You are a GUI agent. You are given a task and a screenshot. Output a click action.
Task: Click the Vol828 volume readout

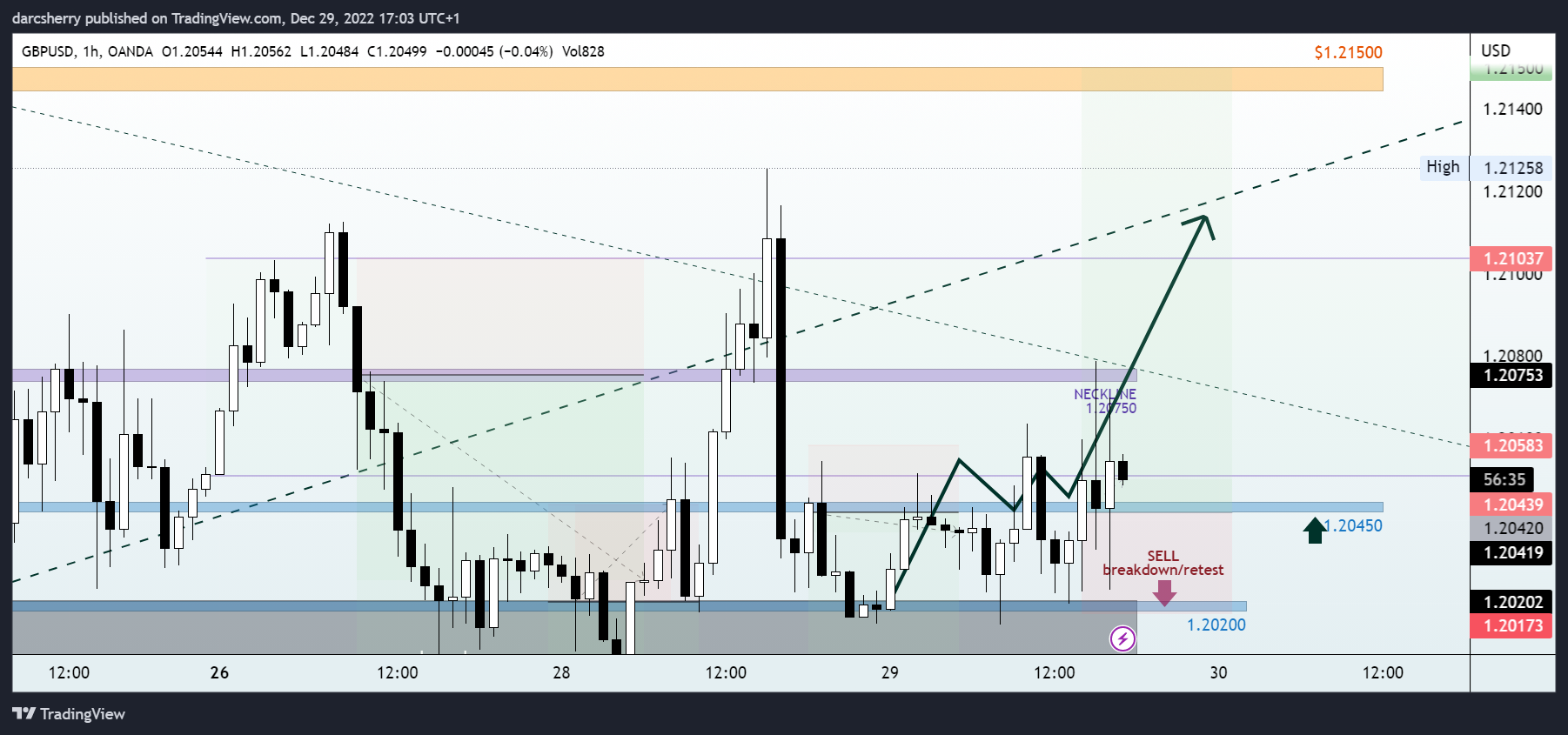click(x=583, y=51)
